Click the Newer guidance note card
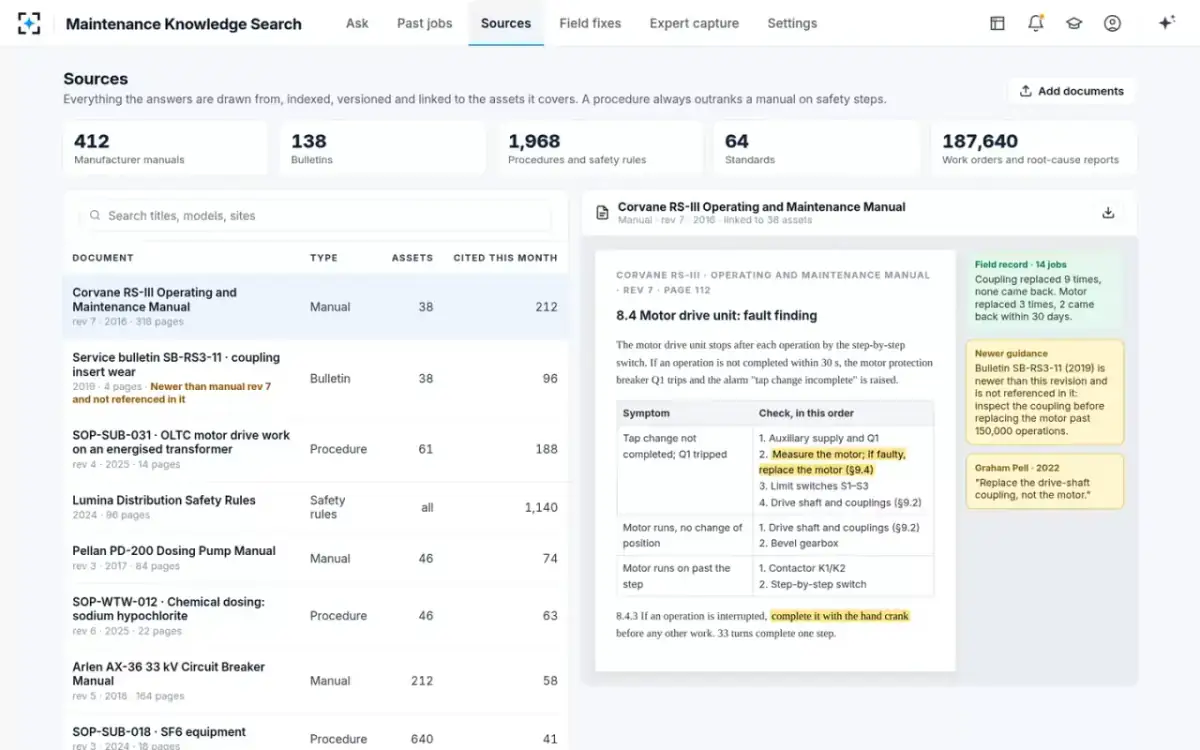This screenshot has width=1200, height=750. (1044, 392)
